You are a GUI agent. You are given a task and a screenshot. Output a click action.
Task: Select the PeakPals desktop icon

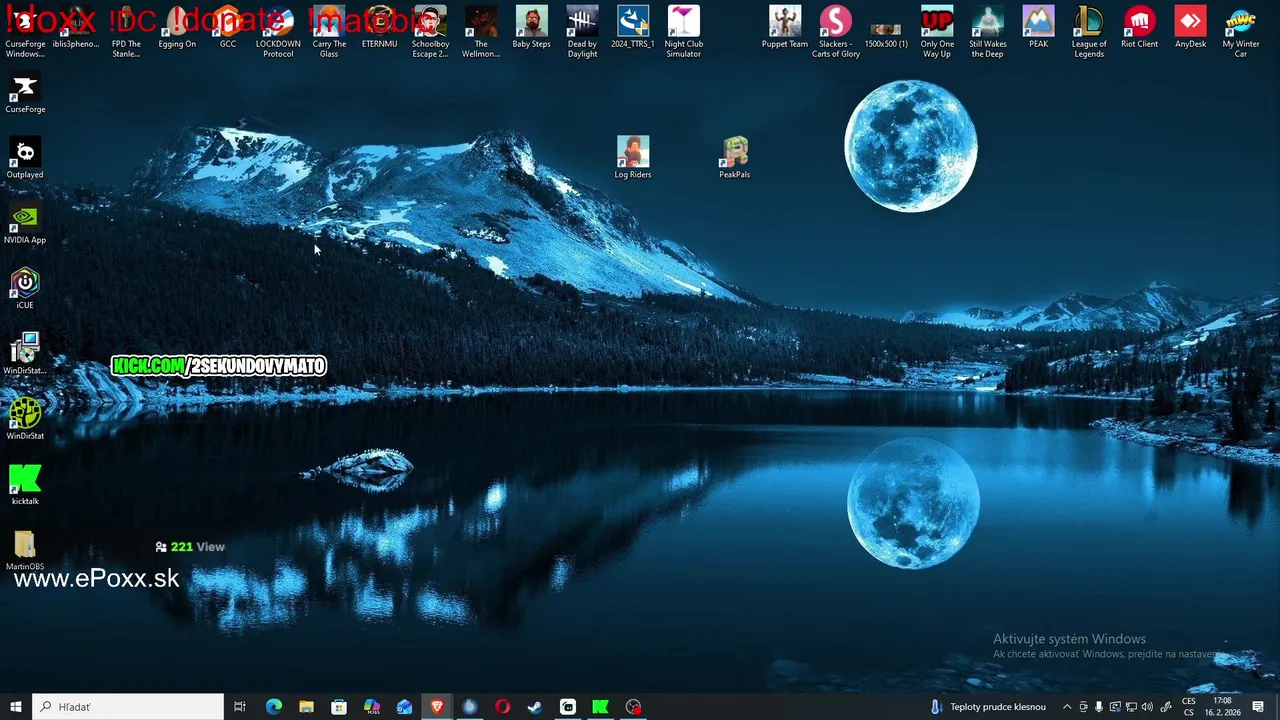coord(735,158)
